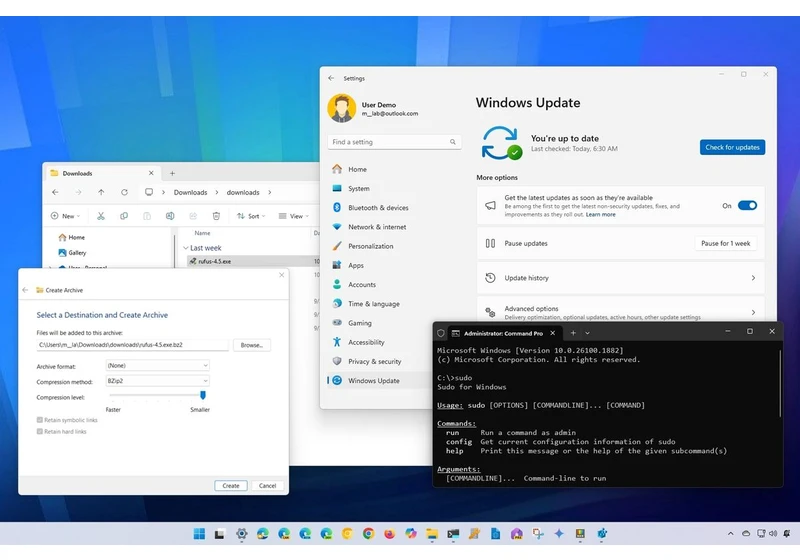Click the Compression level slider handle
The height and width of the screenshot is (560, 800).
(203, 395)
